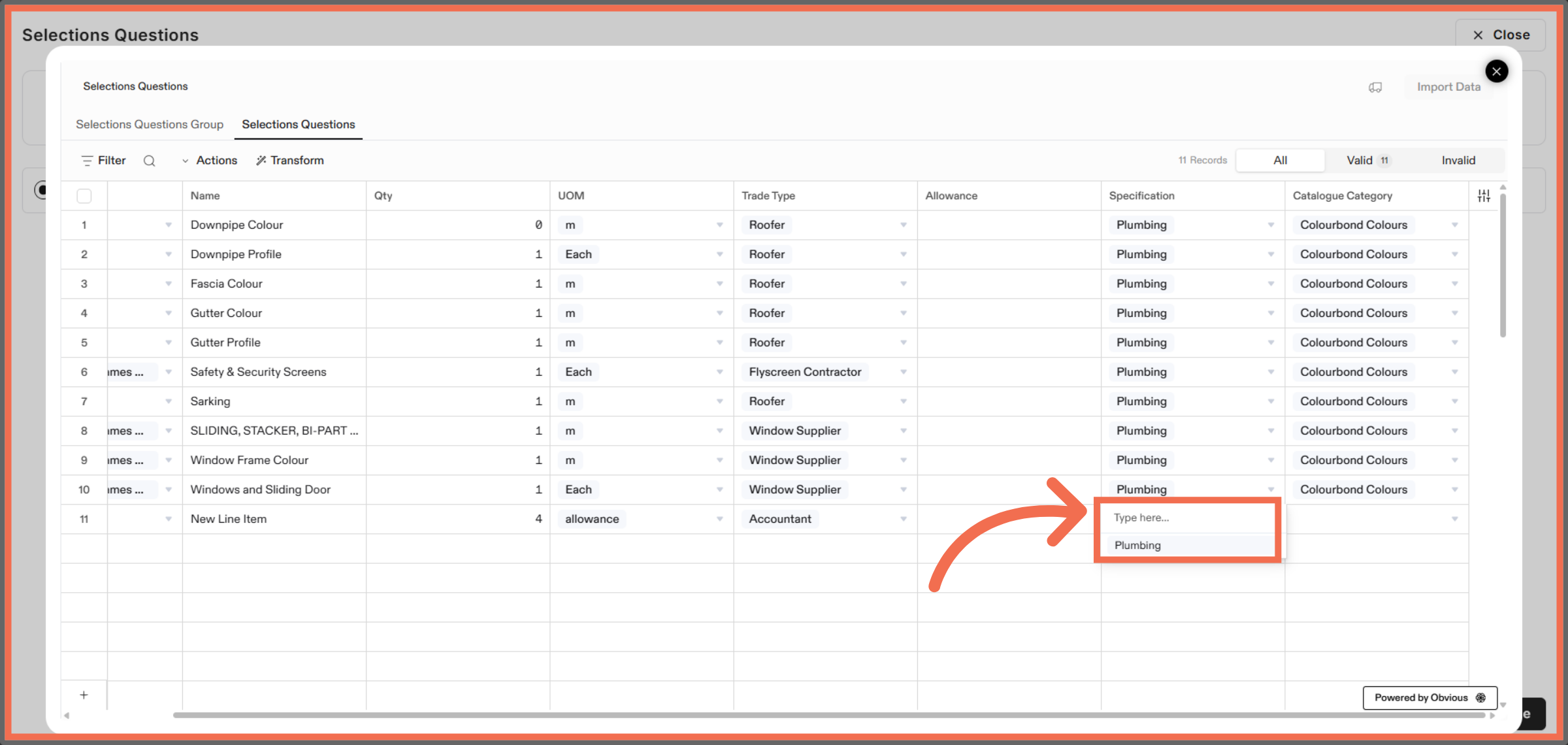Click the horizontal scrollbar at the bottom
Image resolution: width=1568 pixels, height=745 pixels.
click(784, 716)
